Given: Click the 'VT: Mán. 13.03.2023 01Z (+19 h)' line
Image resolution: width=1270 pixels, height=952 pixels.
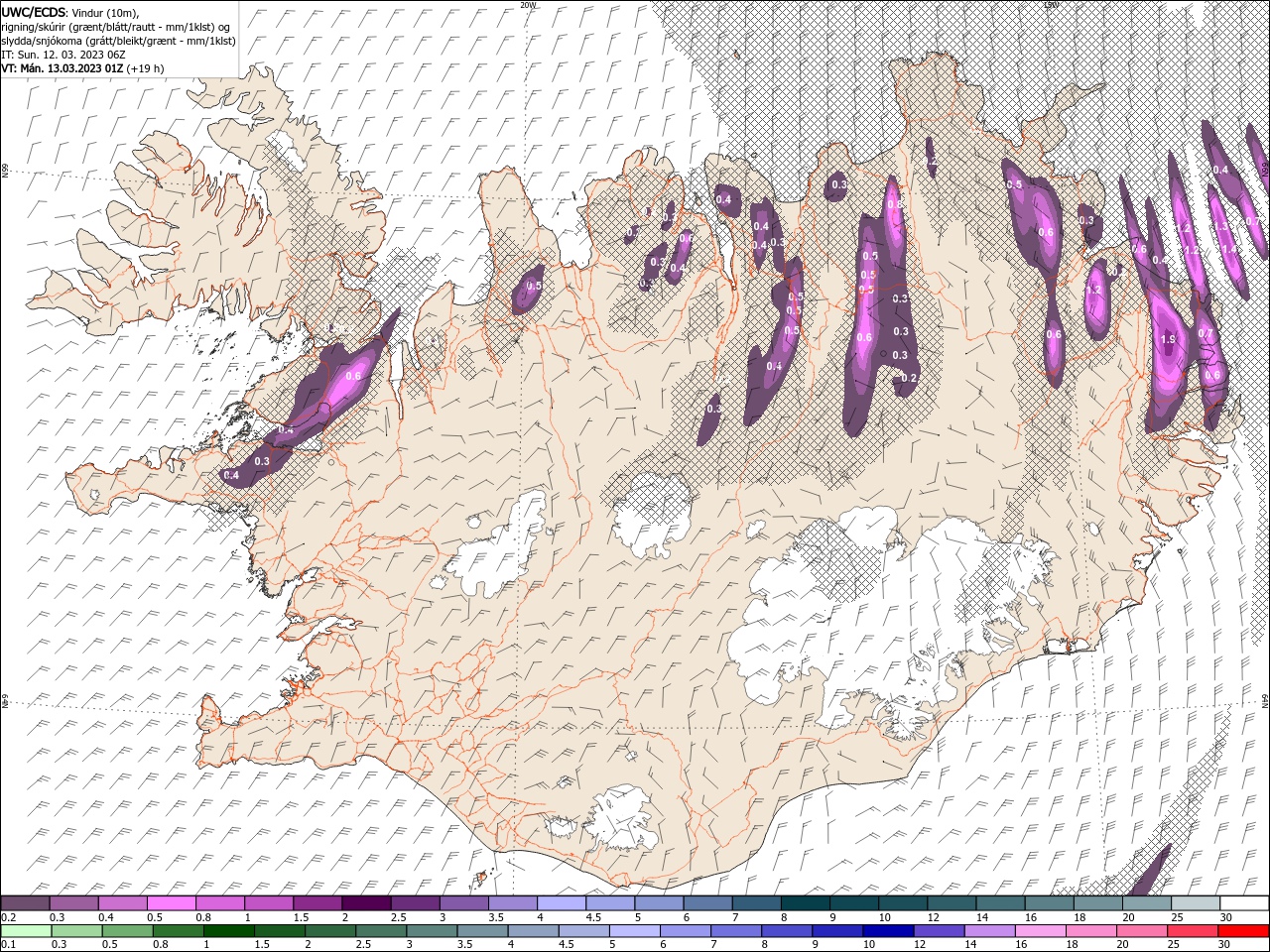Looking at the screenshot, I should click(83, 68).
